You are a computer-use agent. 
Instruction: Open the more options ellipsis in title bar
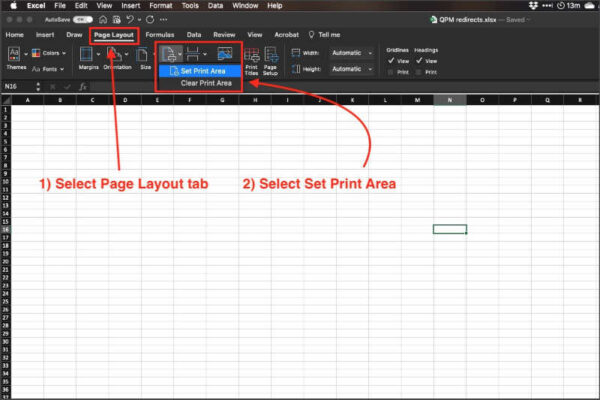point(164,20)
